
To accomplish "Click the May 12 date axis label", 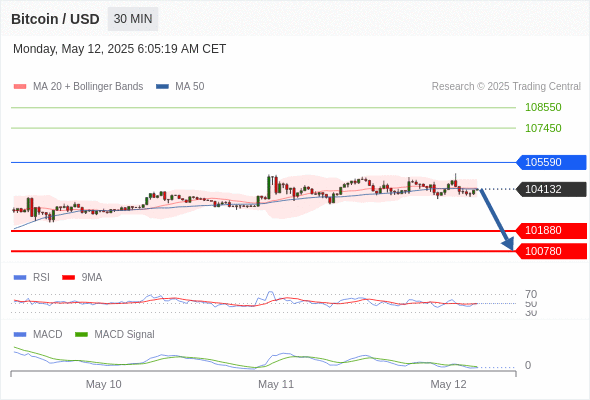I will click(x=448, y=384).
